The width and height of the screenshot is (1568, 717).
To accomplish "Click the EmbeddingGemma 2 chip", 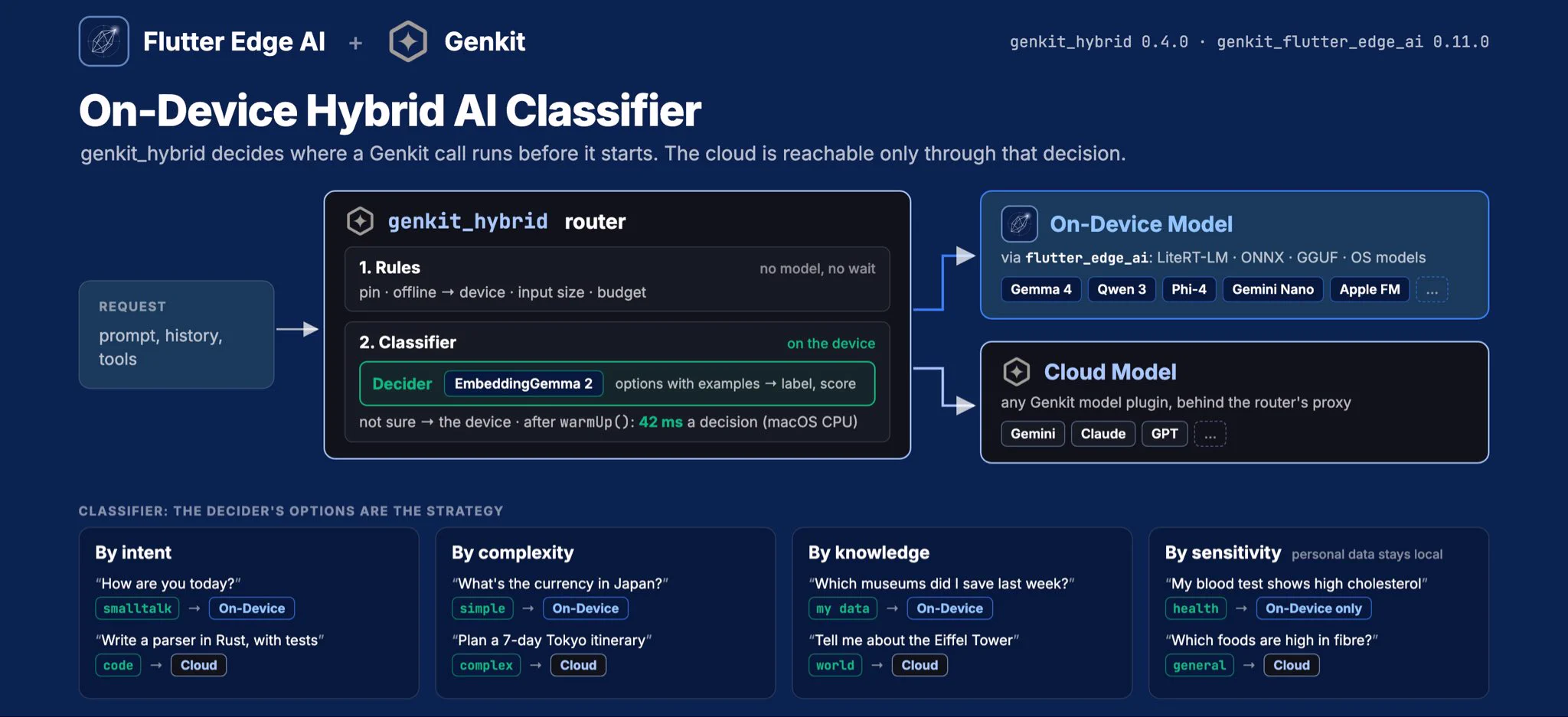I will pos(524,383).
